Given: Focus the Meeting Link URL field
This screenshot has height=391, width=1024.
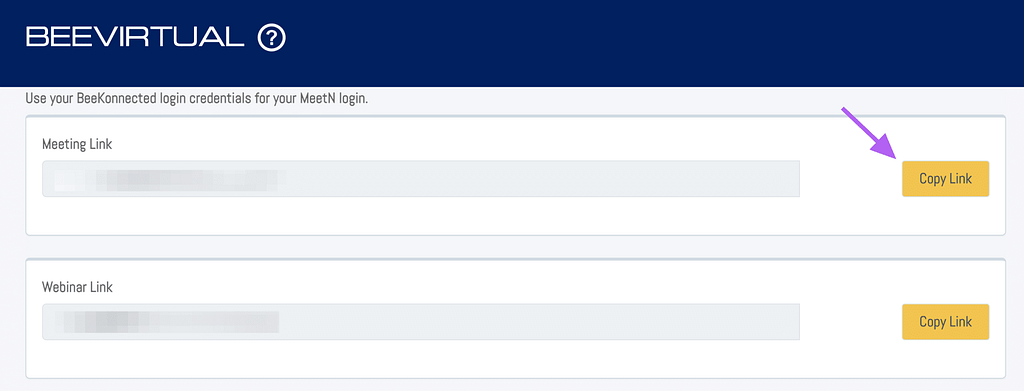Looking at the screenshot, I should [x=421, y=179].
